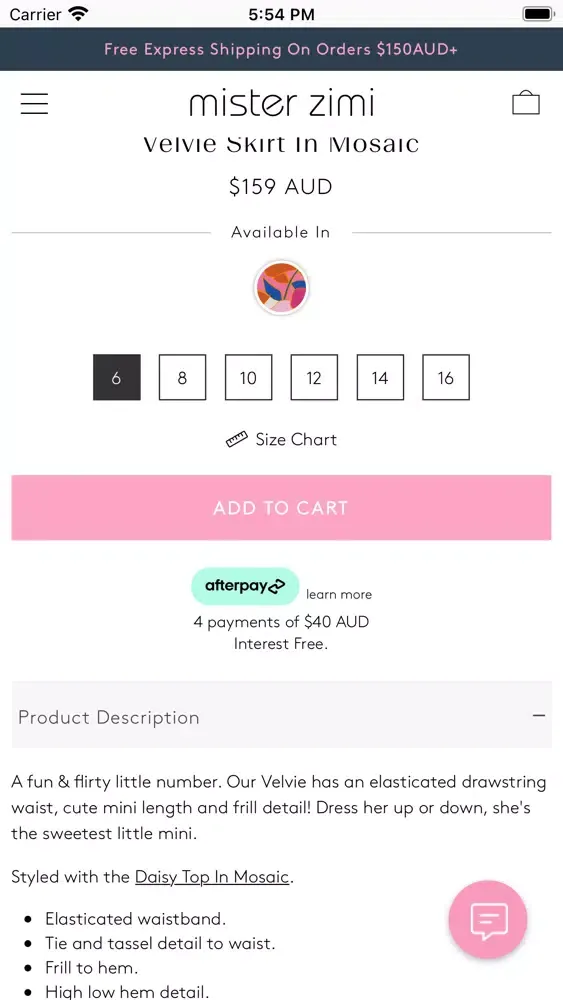The image size is (563, 1000).
Task: Choose size 12 option
Action: pos(314,378)
